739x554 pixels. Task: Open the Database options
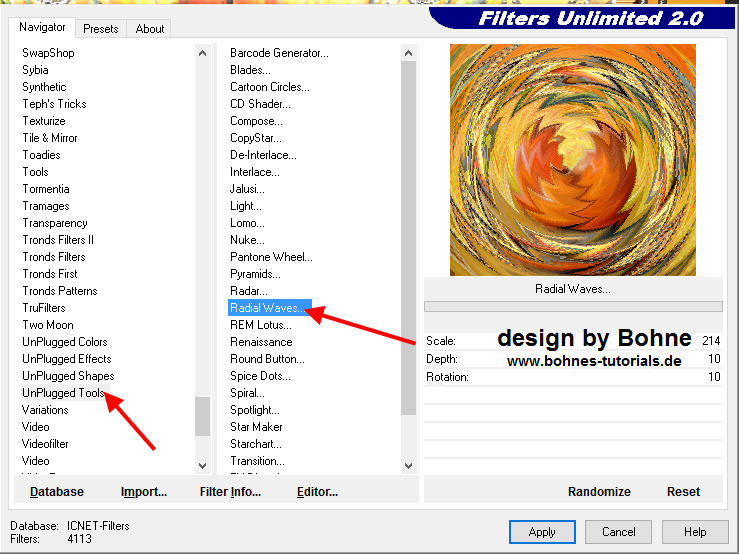(x=57, y=491)
